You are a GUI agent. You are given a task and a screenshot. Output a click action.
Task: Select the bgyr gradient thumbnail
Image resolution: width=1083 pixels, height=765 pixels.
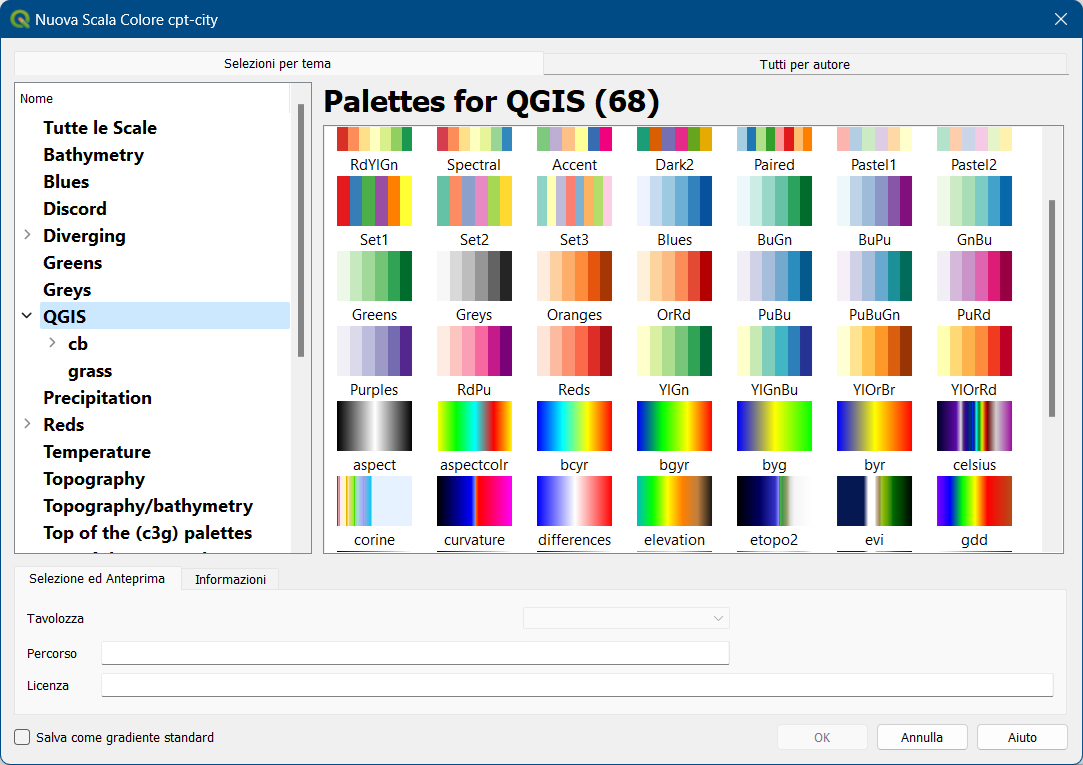pos(674,426)
